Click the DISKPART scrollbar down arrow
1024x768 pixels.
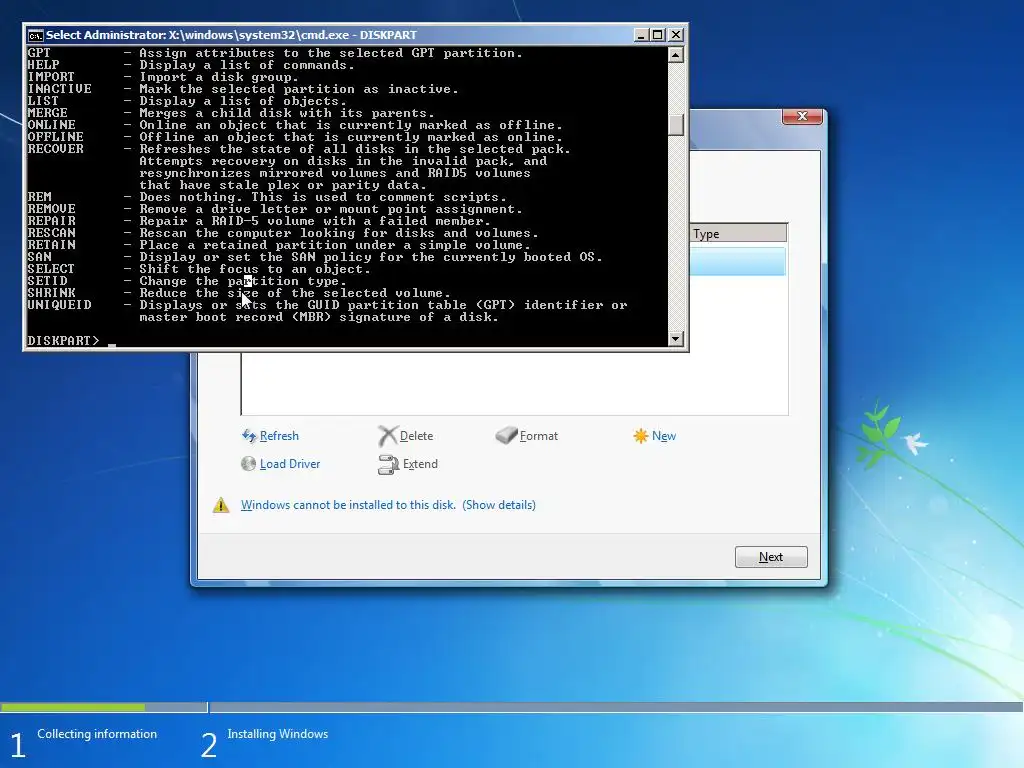click(676, 338)
